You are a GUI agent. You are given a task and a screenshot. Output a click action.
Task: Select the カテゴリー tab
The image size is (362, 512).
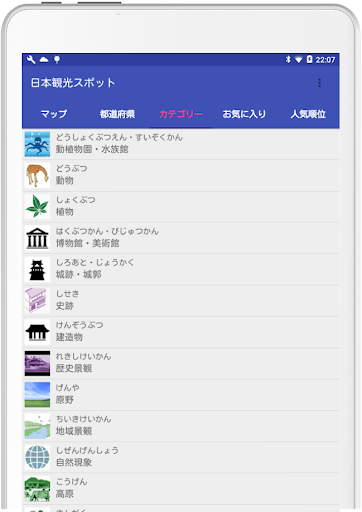(181, 114)
